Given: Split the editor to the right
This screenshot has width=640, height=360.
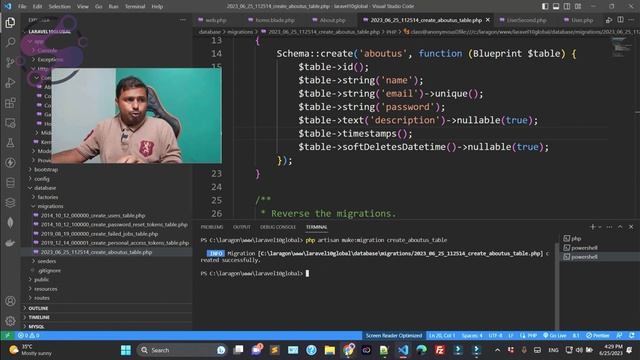Looking at the screenshot, I should (620, 20).
